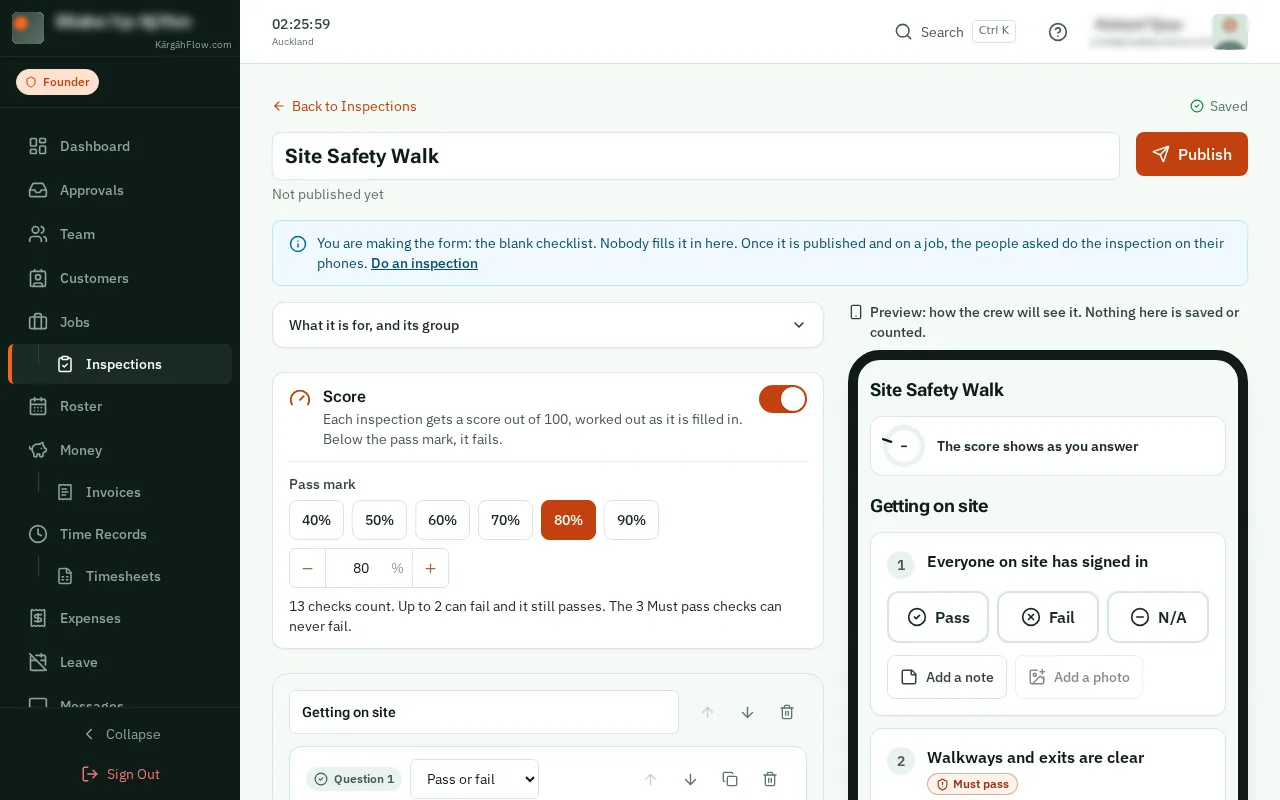Open Timesheets in the sidebar

point(120,576)
